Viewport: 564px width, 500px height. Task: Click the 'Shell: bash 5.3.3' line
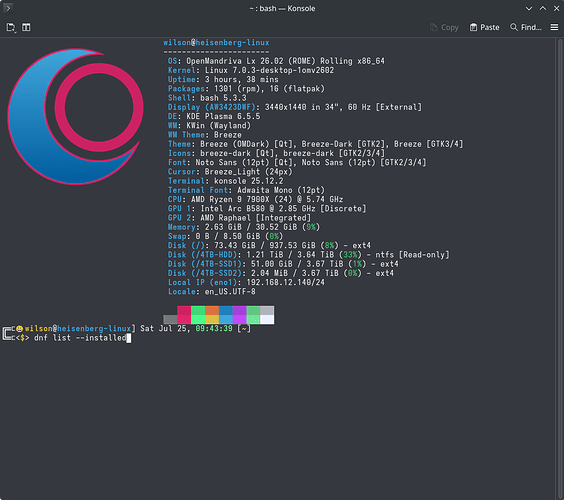click(x=207, y=98)
